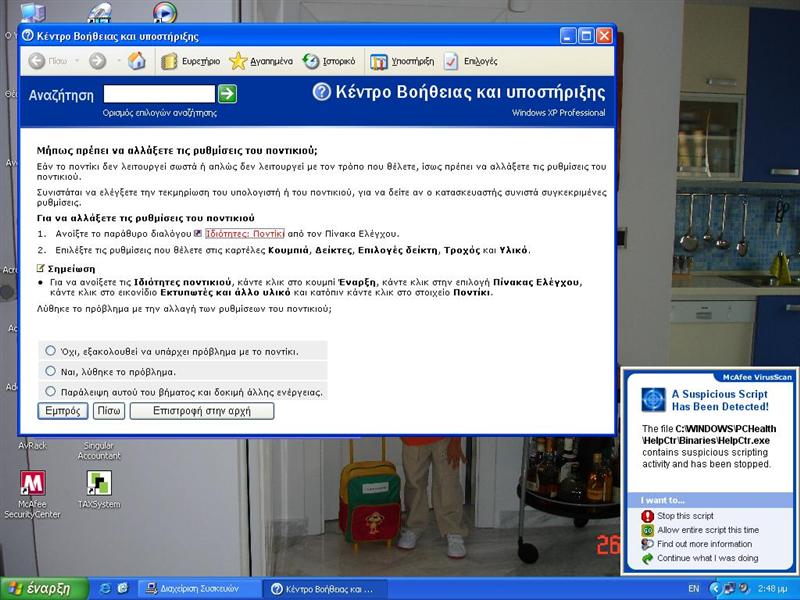Open Υποστήριξη support page
Image resolution: width=800 pixels, height=600 pixels.
[x=402, y=61]
